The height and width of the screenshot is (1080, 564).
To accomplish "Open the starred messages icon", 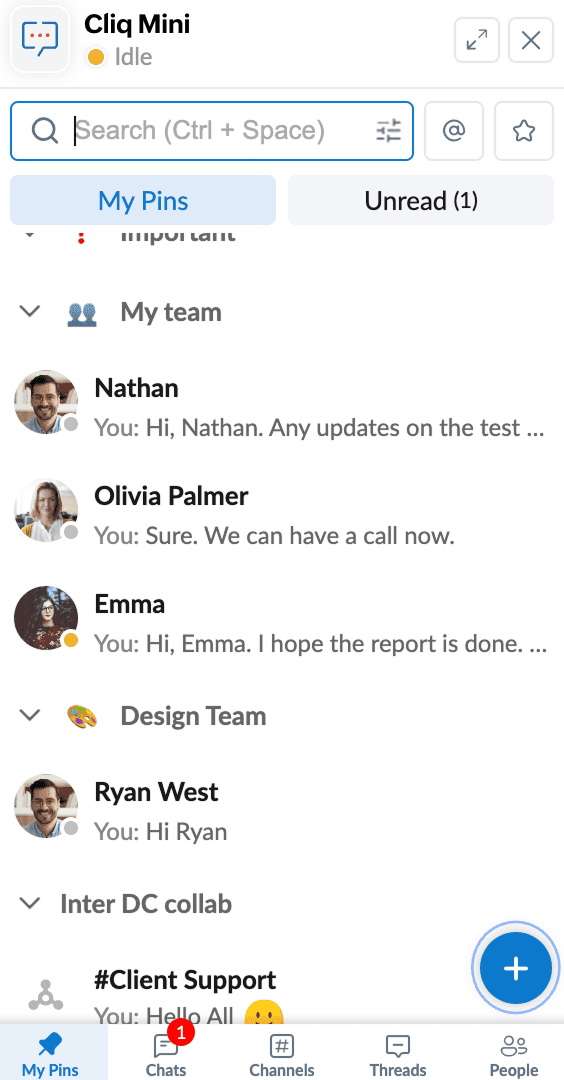I will point(524,131).
